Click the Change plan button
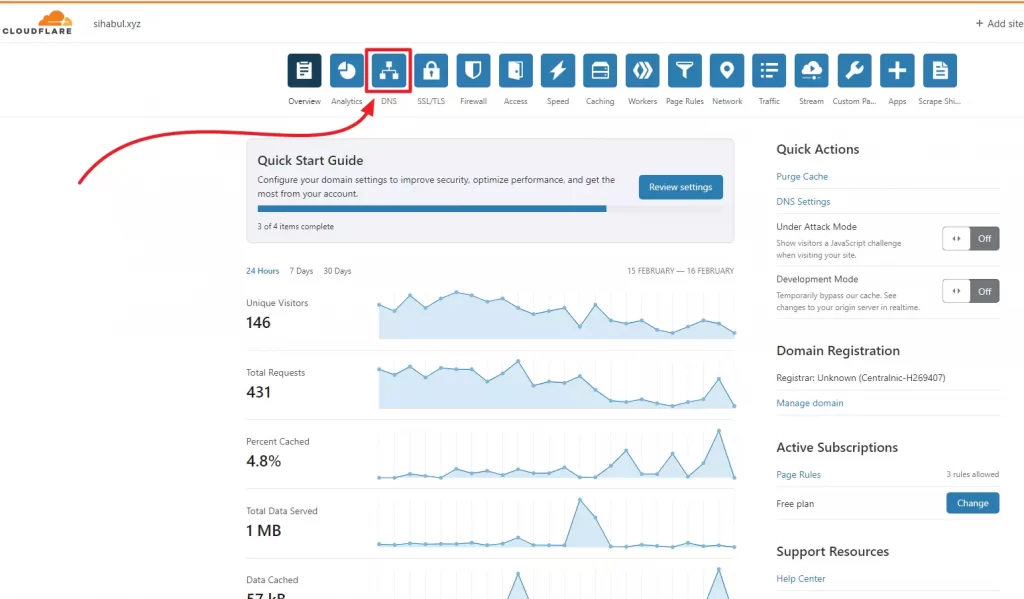 tap(972, 503)
